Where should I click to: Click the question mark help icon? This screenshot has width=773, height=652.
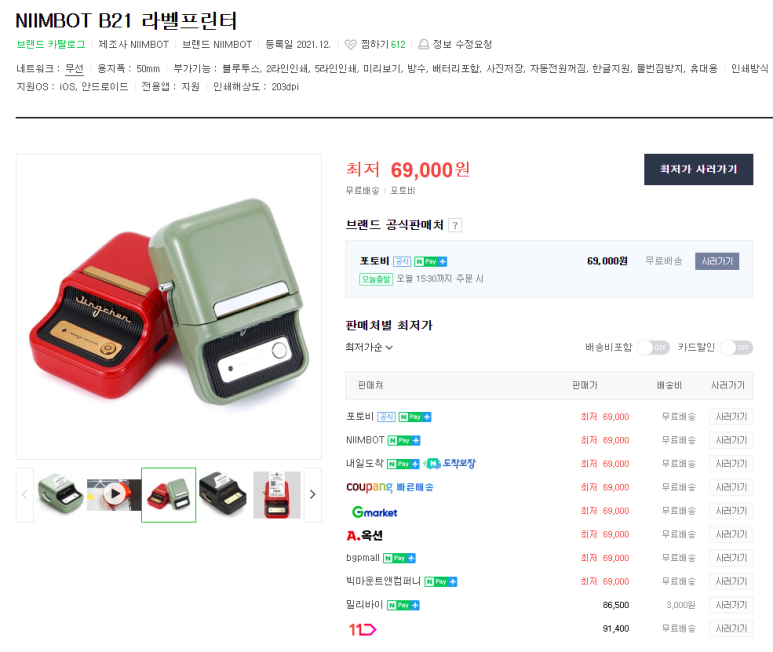point(455,226)
